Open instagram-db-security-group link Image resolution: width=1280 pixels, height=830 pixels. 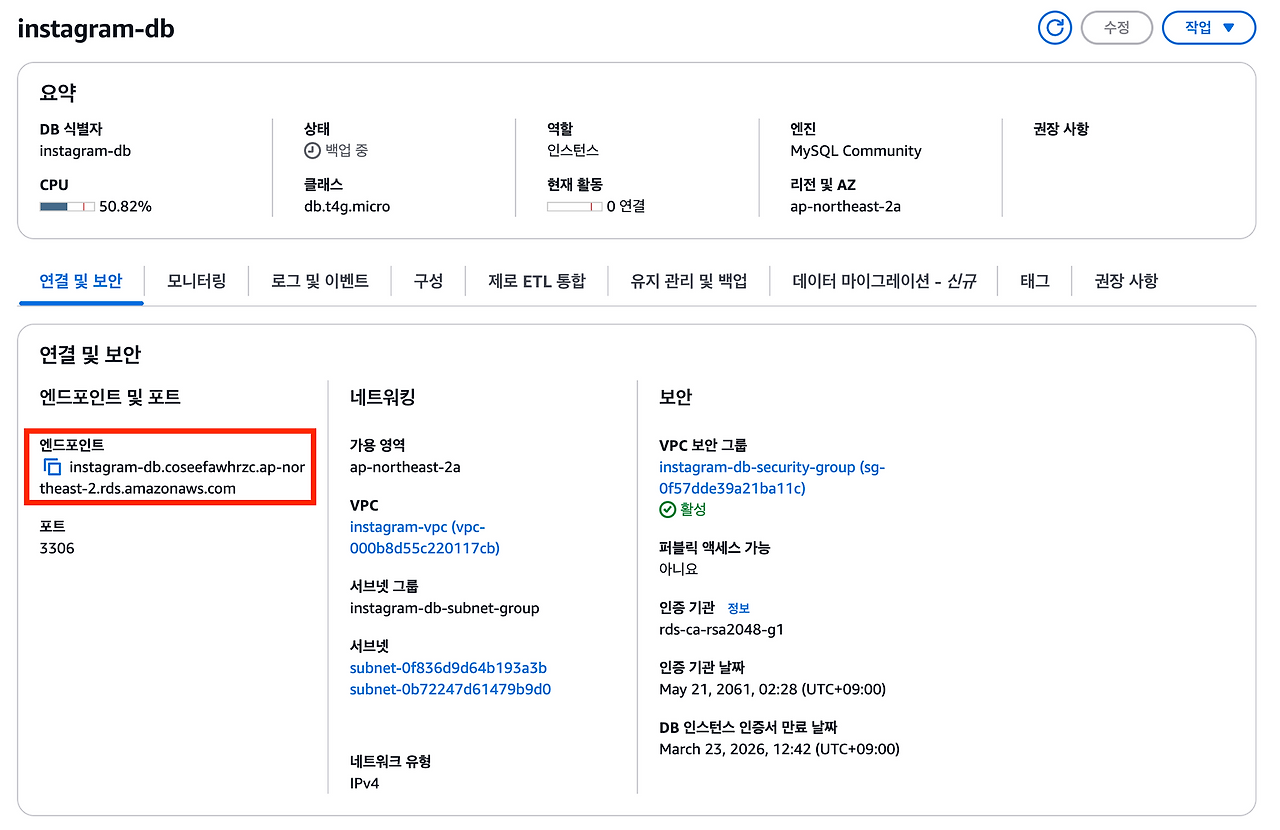(772, 477)
